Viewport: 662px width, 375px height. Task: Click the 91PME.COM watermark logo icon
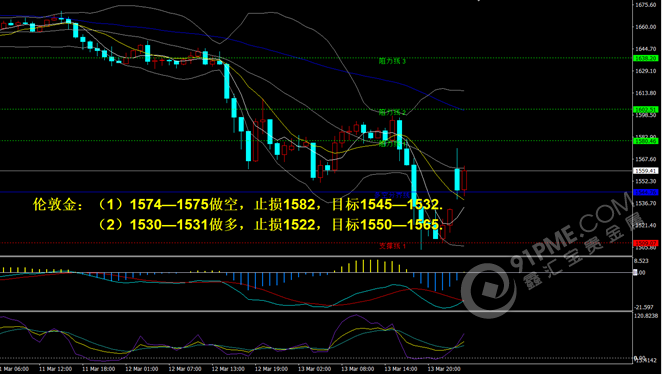coord(488,291)
